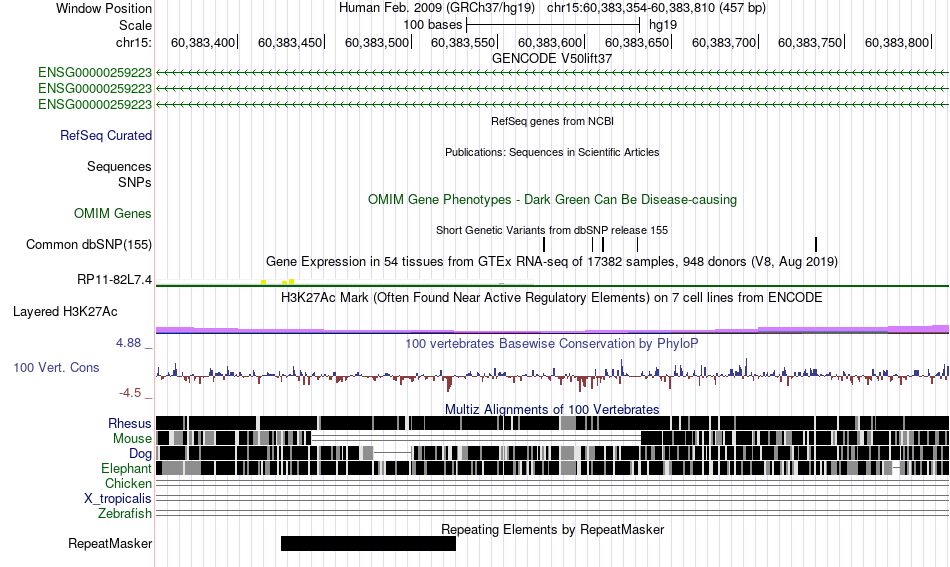Click the Zebrafish alignment label
The height and width of the screenshot is (567, 950).
[125, 514]
